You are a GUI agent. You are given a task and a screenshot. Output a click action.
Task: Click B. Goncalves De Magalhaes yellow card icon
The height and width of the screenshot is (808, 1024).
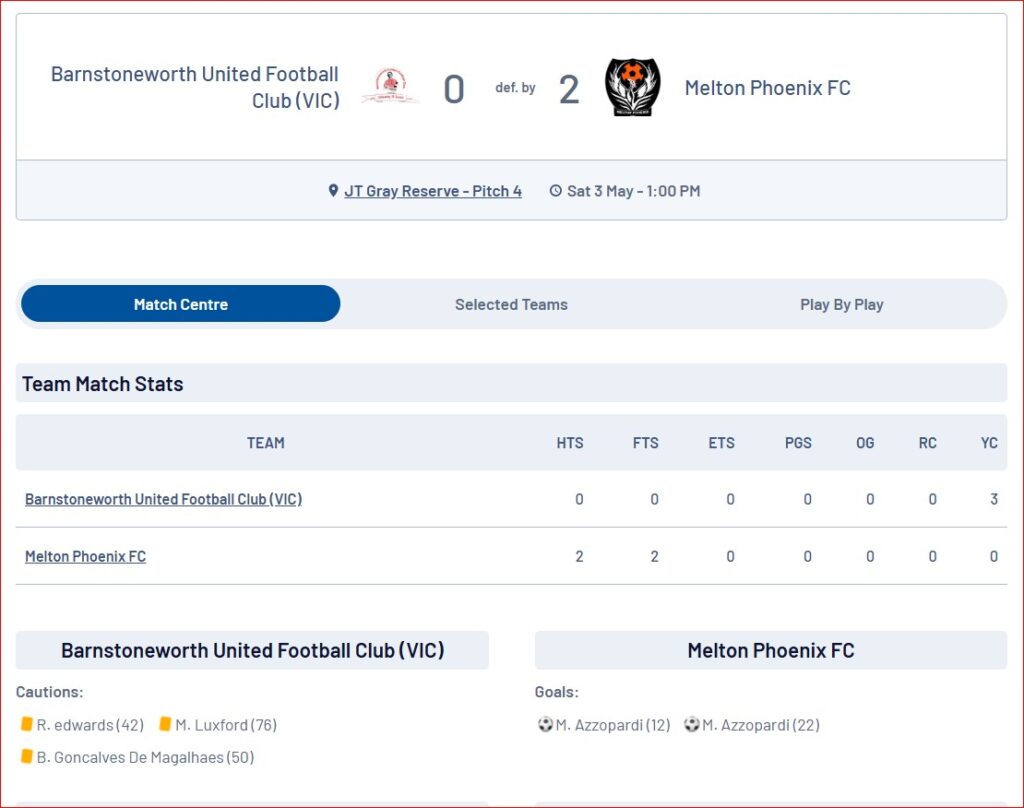[27, 756]
